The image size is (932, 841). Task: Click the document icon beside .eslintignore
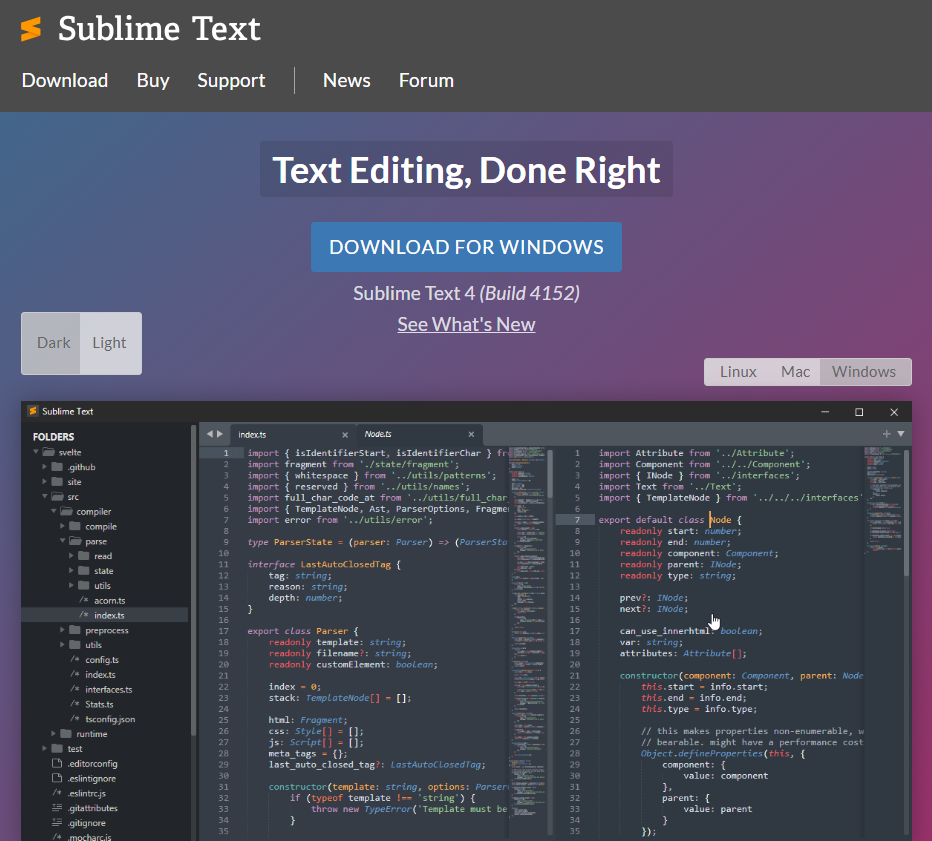click(x=57, y=778)
